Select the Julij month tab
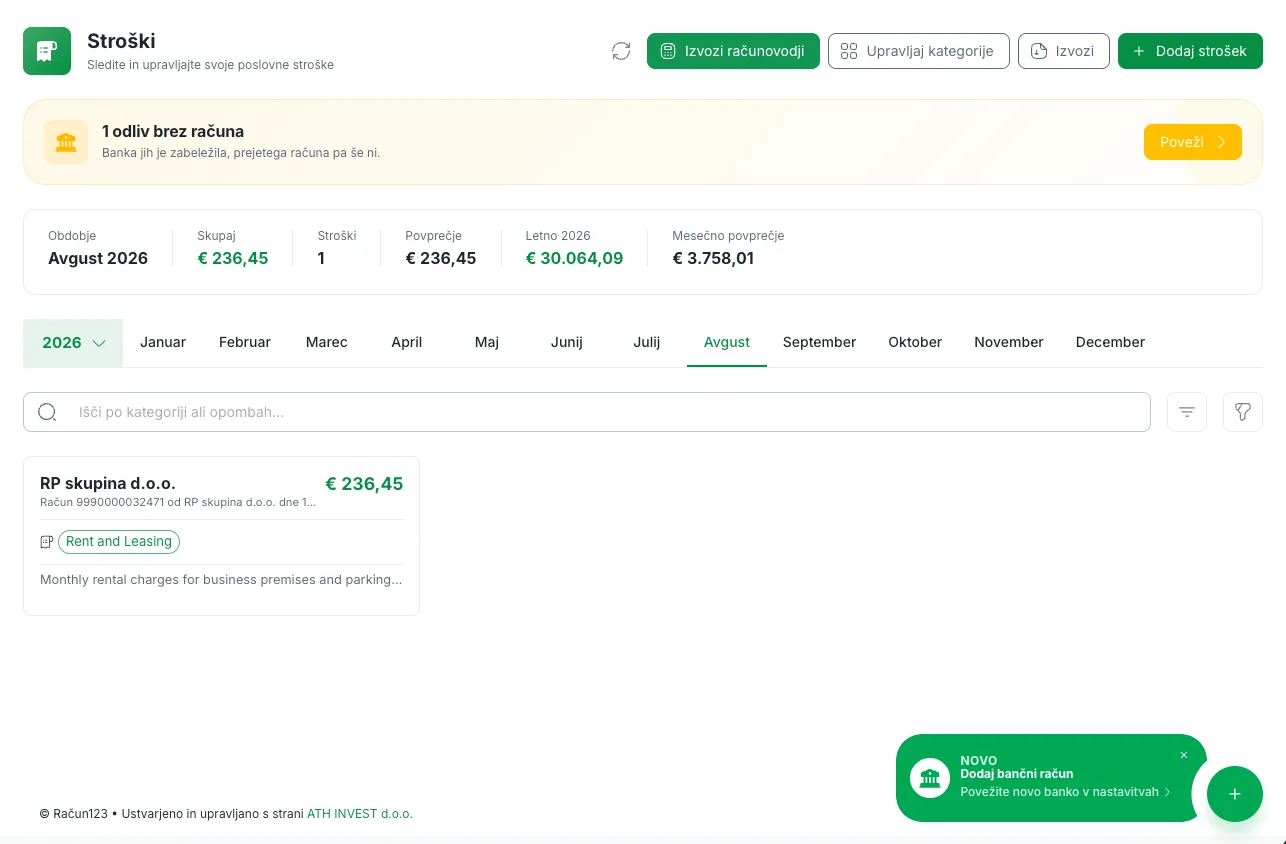The image size is (1286, 844). coord(647,342)
